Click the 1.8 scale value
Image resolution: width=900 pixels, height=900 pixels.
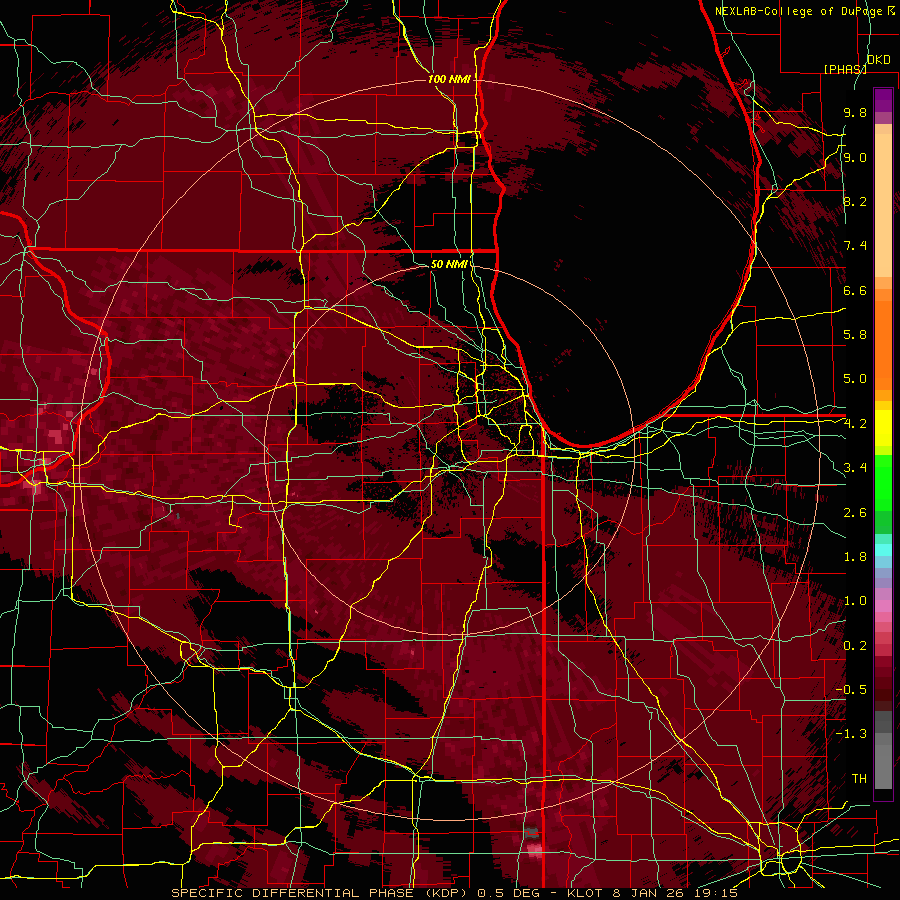point(855,557)
